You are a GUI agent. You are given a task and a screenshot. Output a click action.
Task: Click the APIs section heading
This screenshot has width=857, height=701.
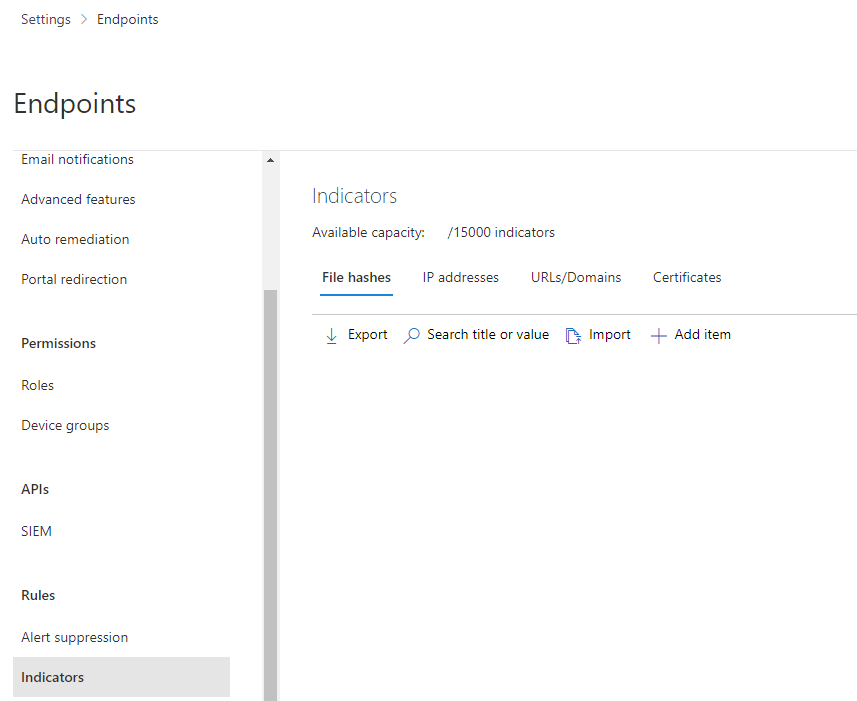coord(35,489)
